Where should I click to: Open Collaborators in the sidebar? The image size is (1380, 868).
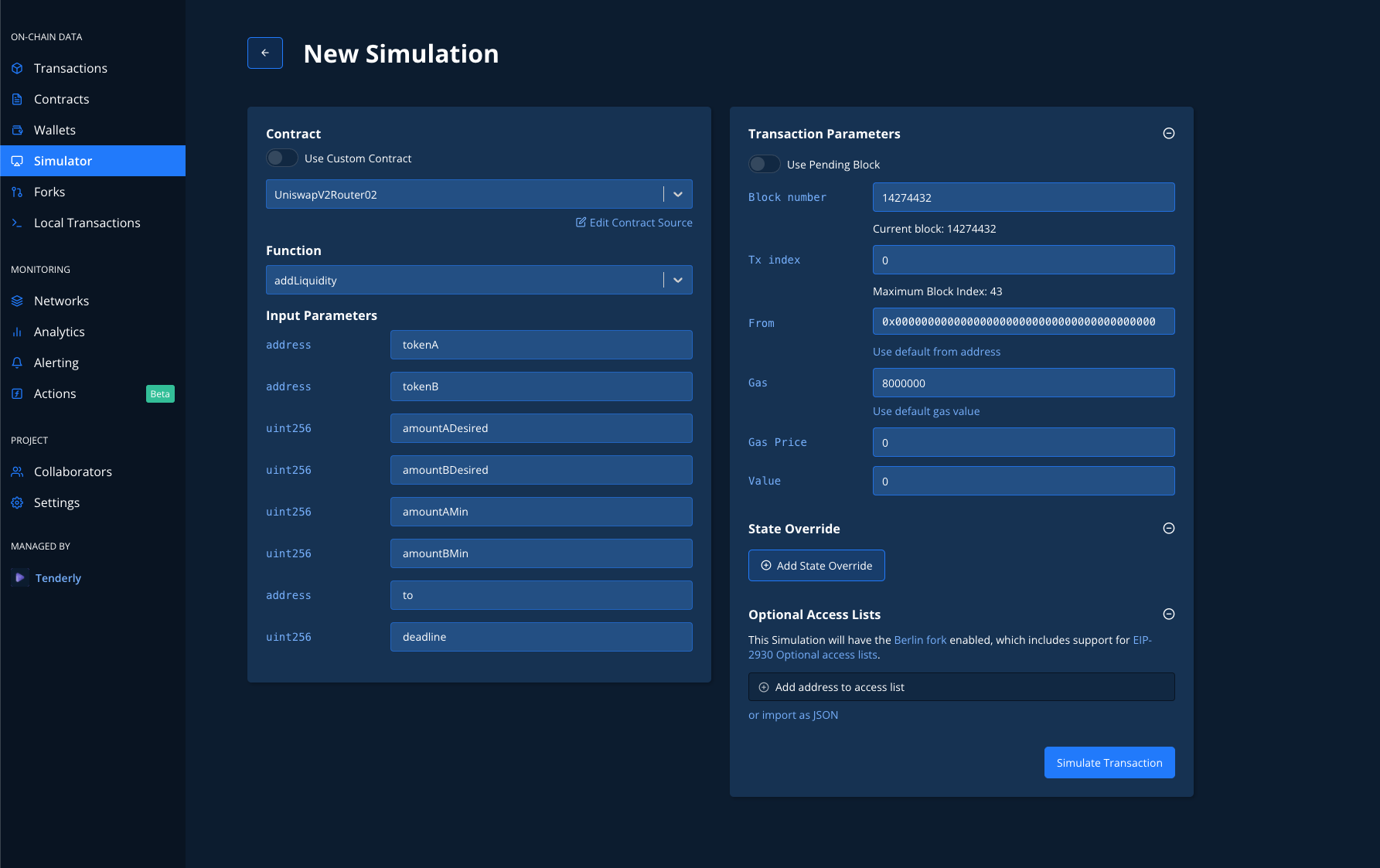[93, 471]
